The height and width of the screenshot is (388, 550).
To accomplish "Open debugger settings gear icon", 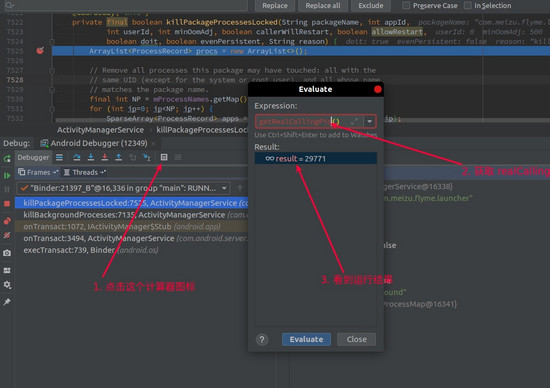I will click(7, 285).
